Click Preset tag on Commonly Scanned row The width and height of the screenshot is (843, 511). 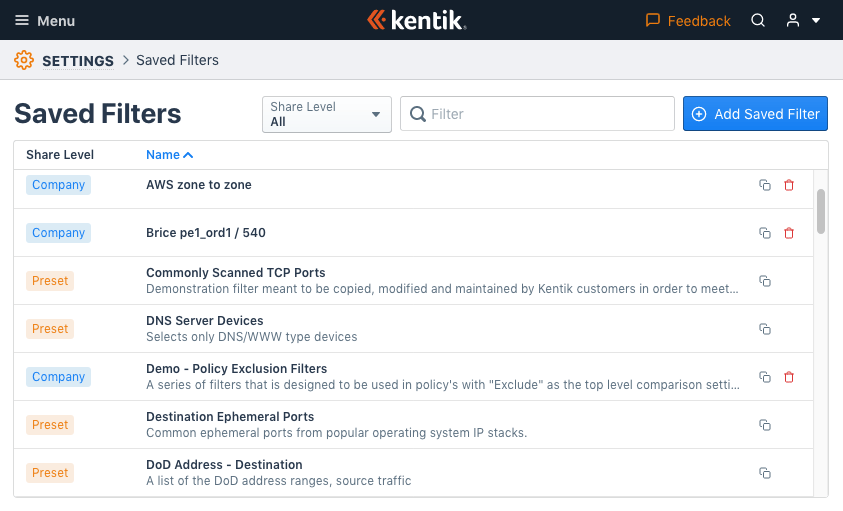point(50,281)
